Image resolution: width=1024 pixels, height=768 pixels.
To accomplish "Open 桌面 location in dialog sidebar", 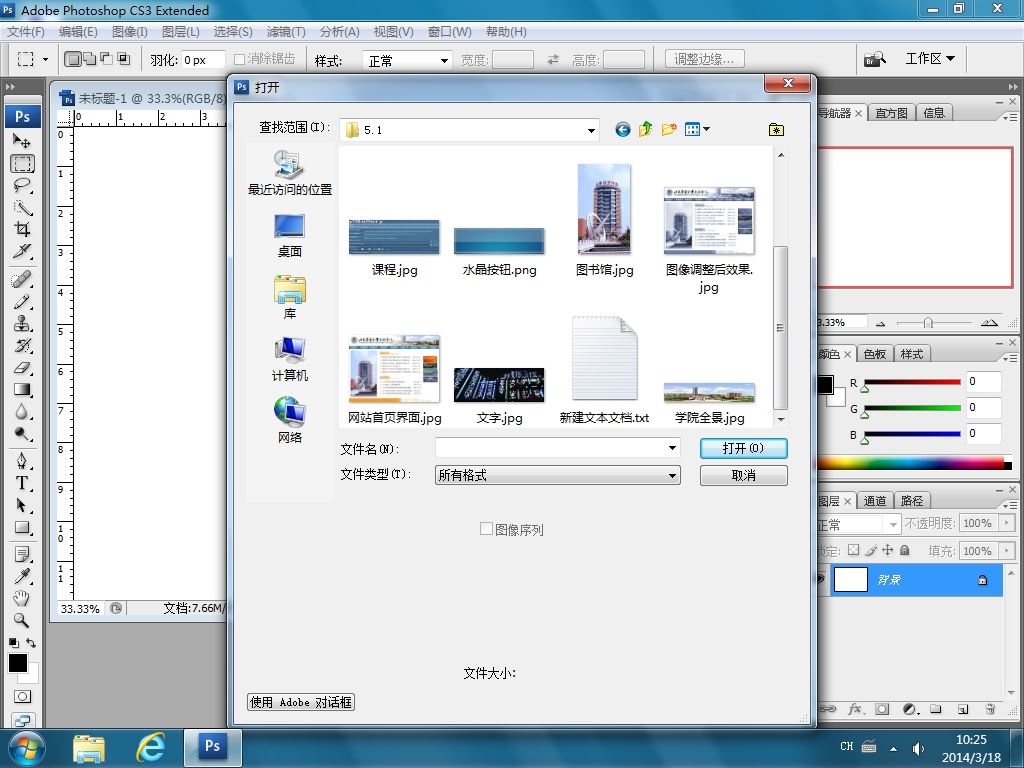I will 289,236.
